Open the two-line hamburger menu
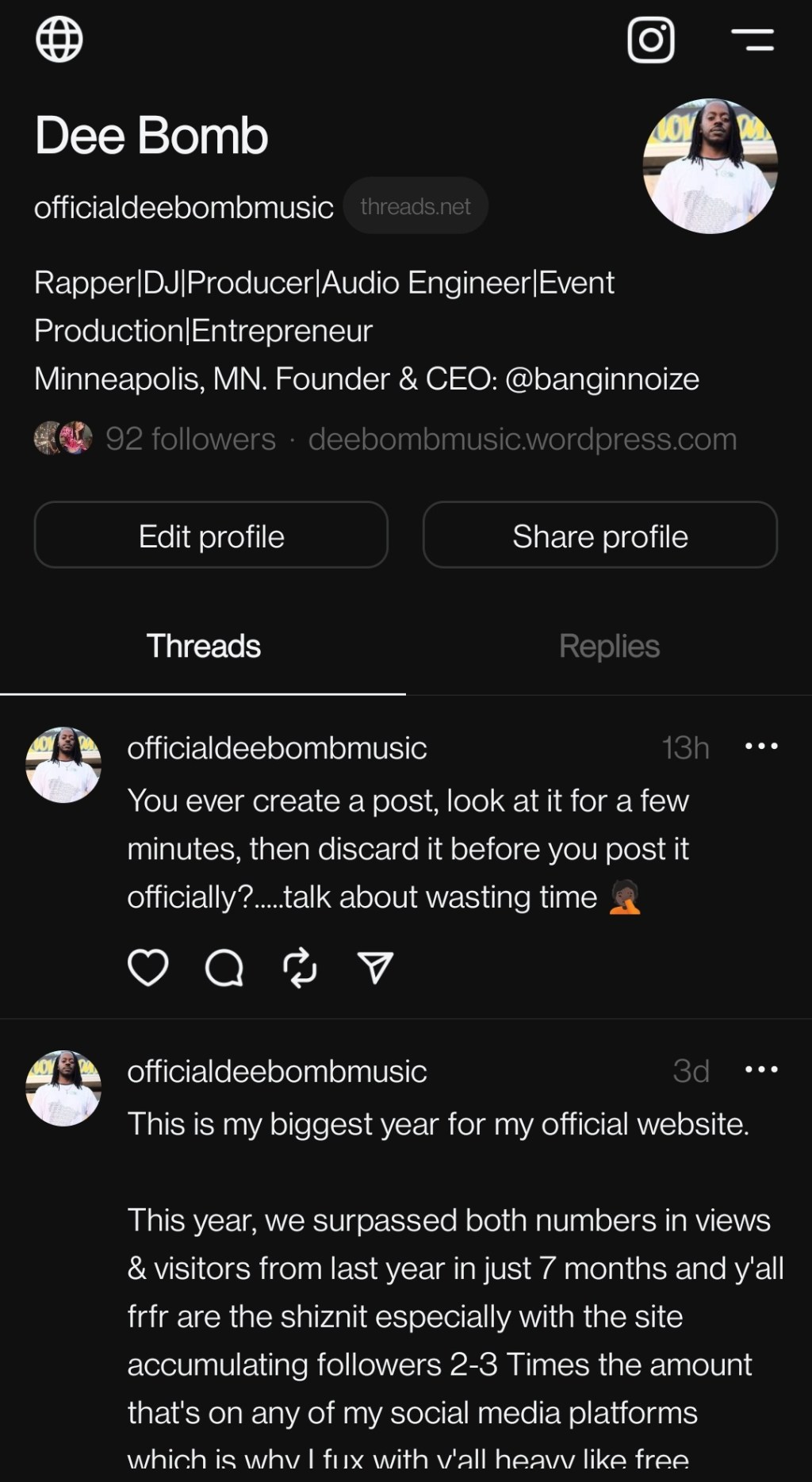 (752, 40)
